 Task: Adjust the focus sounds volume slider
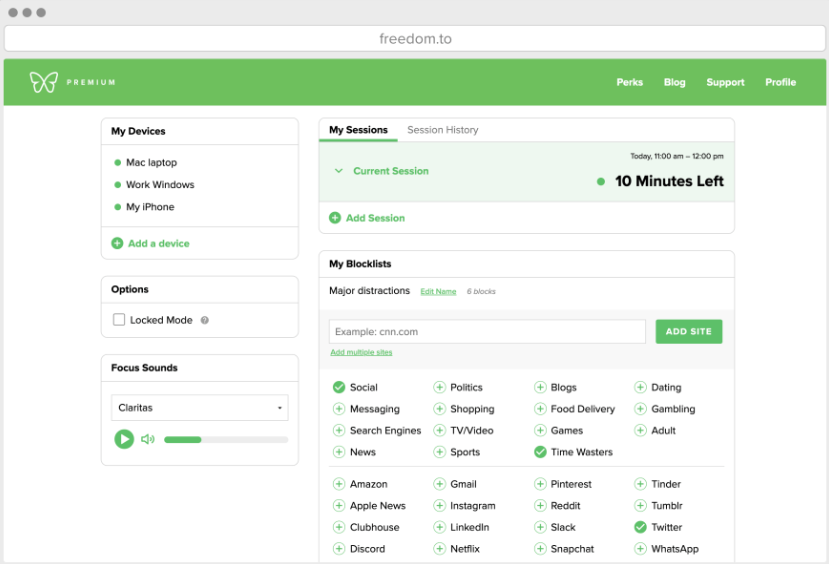pyautogui.click(x=226, y=439)
